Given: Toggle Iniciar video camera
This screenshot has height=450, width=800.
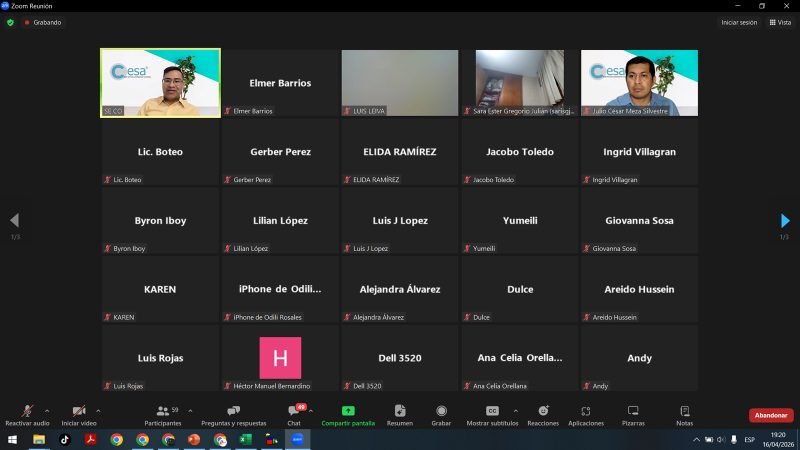Looking at the screenshot, I should point(79,415).
